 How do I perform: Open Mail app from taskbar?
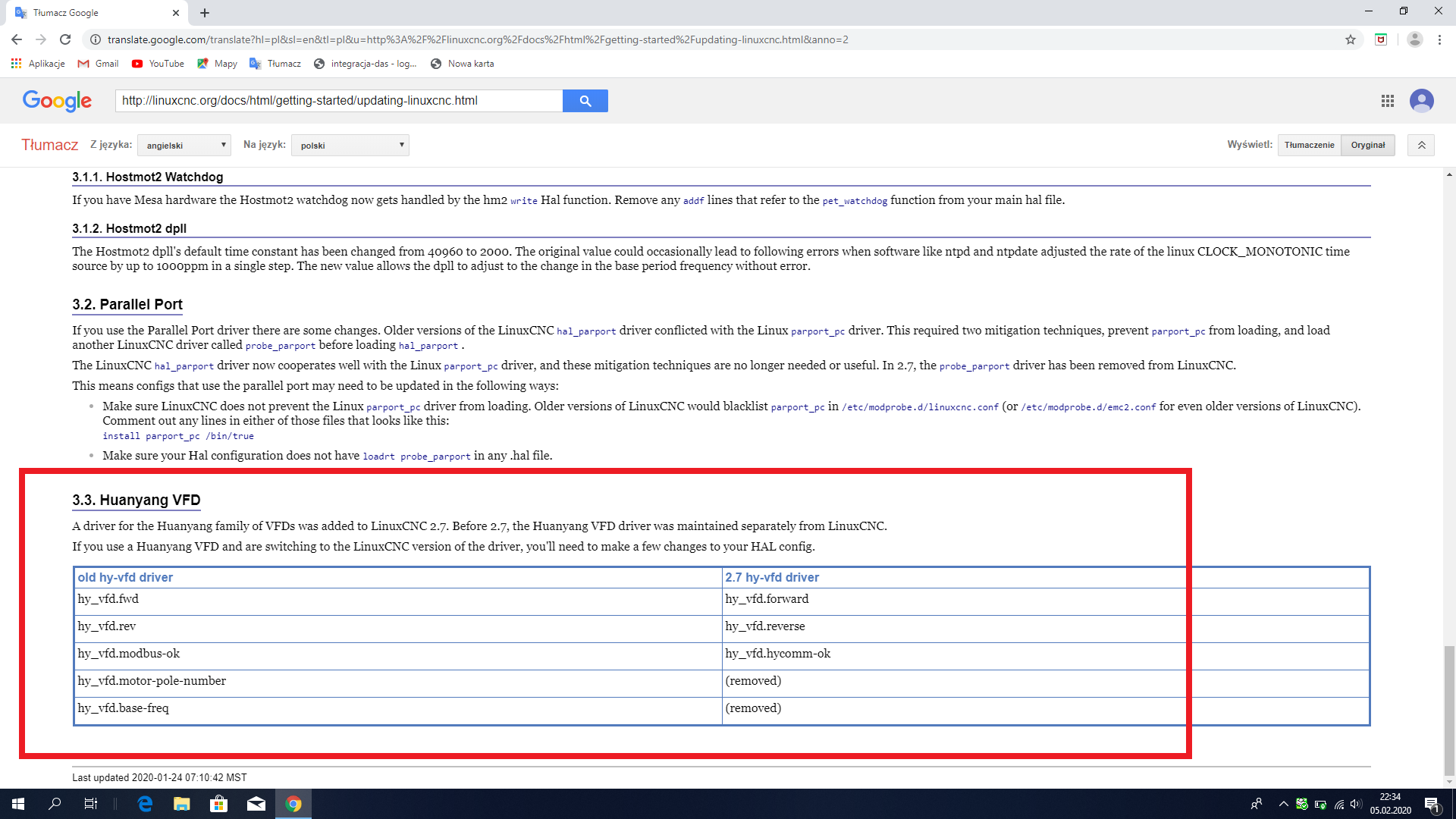pyautogui.click(x=256, y=804)
